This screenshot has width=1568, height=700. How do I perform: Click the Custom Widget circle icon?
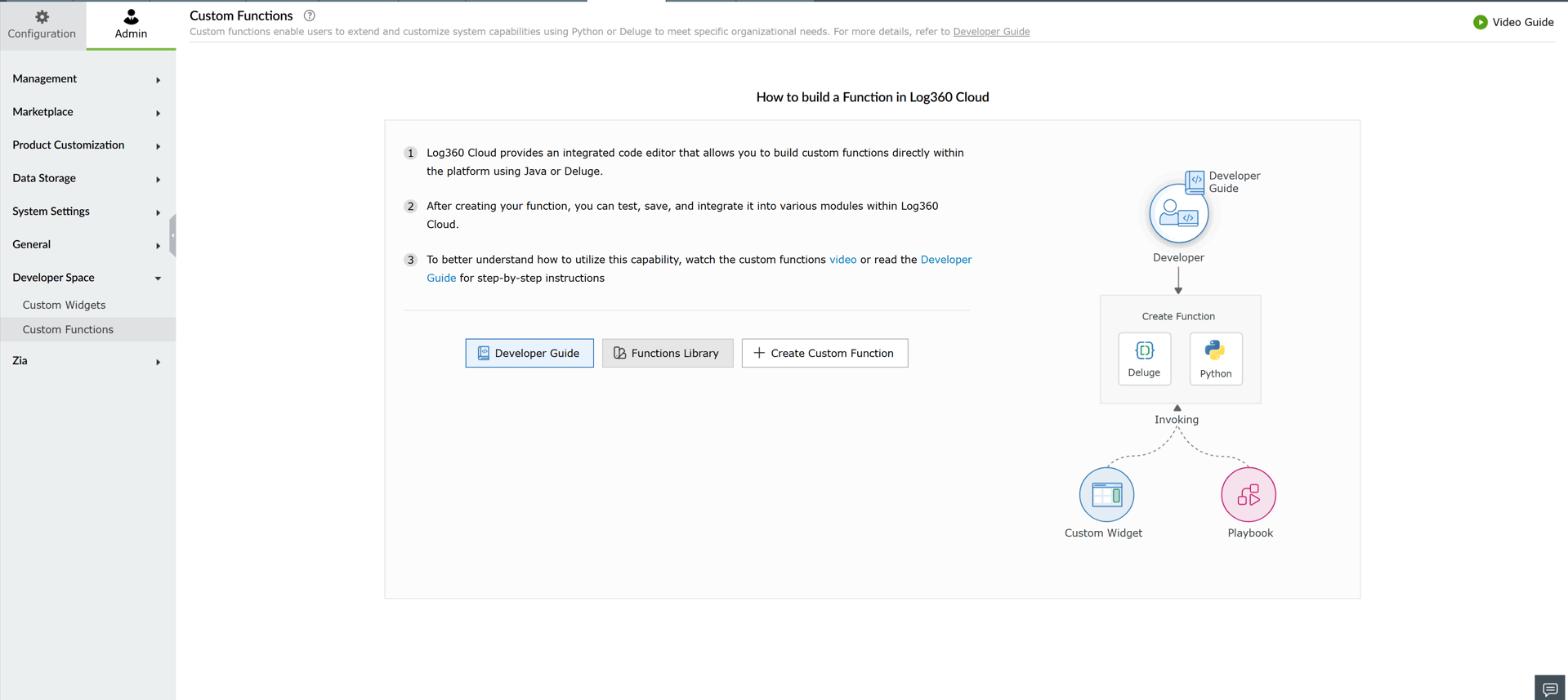(1106, 494)
